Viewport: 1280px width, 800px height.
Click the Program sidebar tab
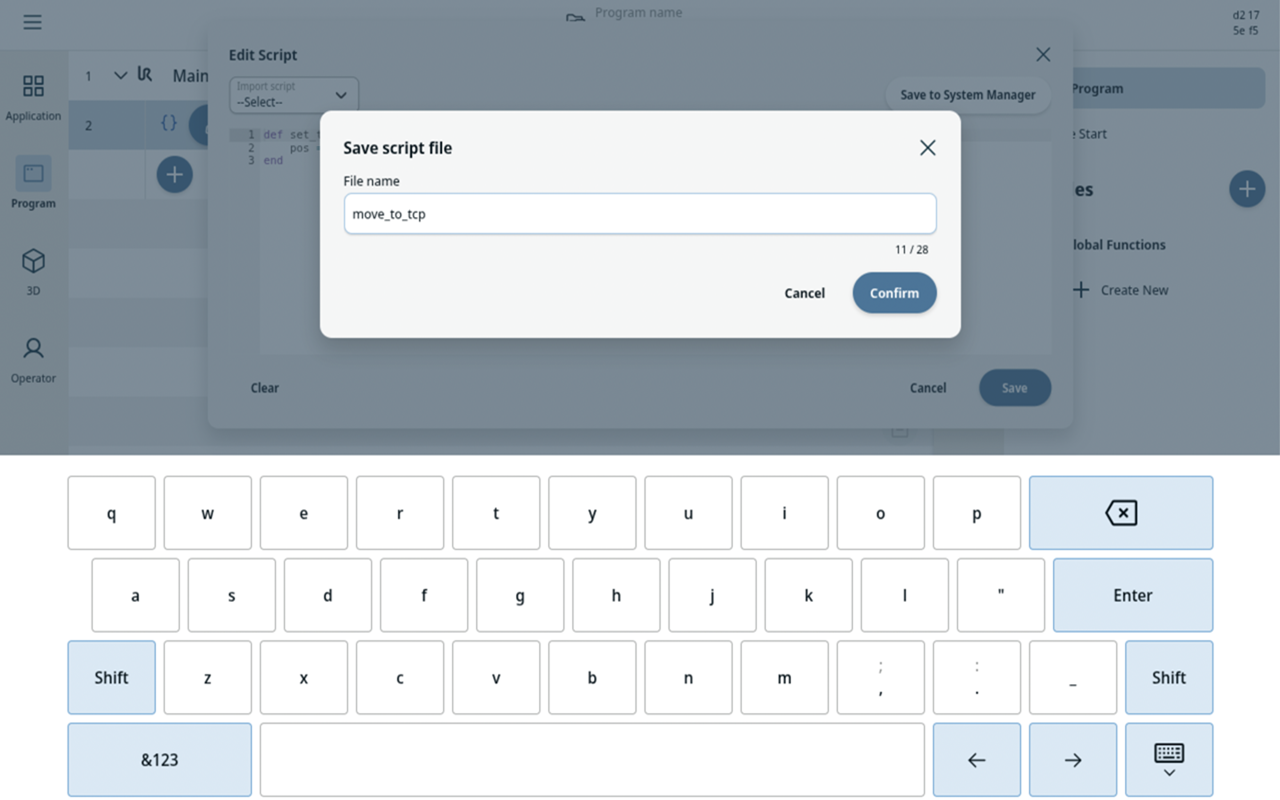pyautogui.click(x=33, y=183)
